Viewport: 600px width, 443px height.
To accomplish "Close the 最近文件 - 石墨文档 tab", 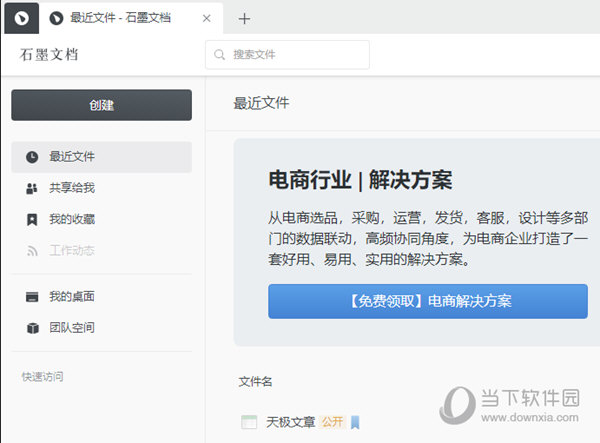I will point(207,18).
